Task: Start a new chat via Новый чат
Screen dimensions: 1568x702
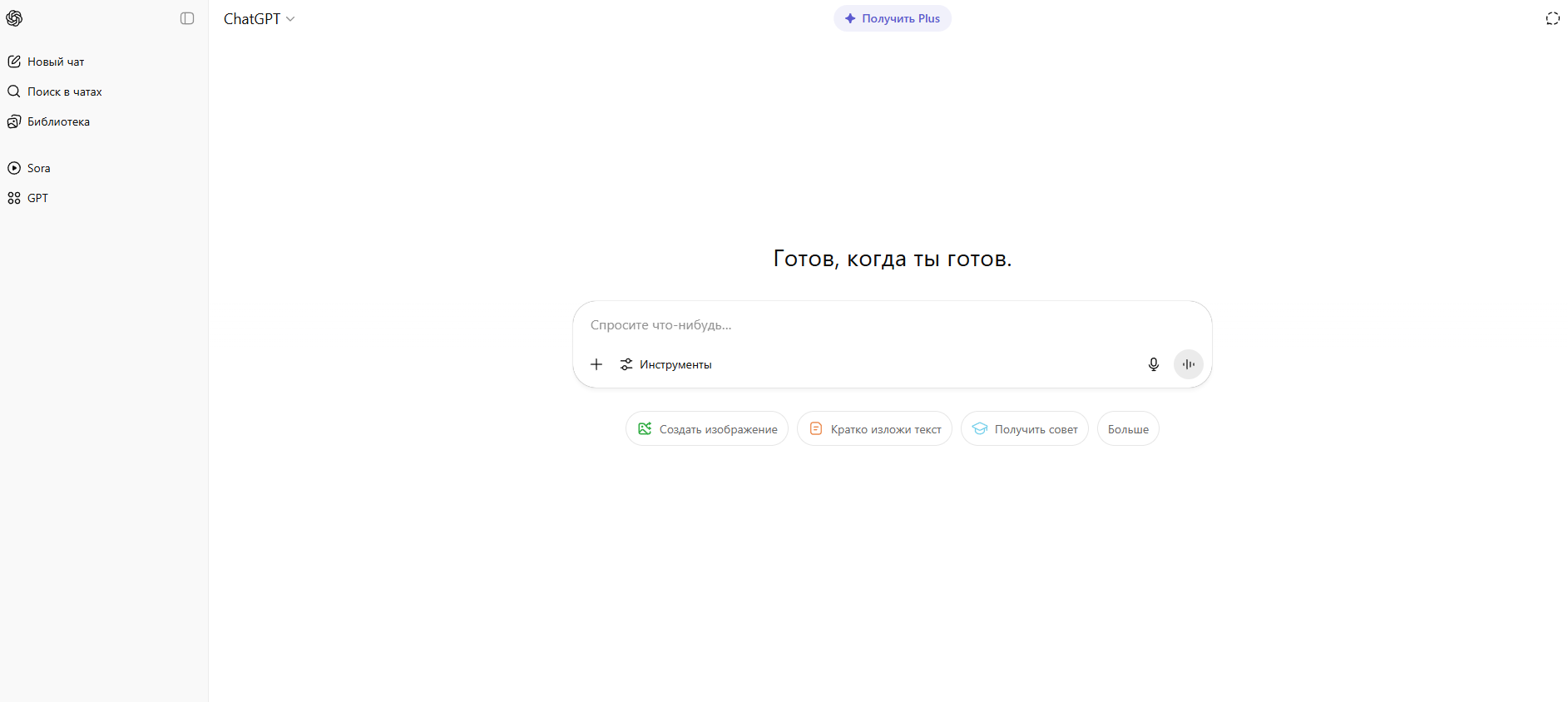Action: [103, 62]
